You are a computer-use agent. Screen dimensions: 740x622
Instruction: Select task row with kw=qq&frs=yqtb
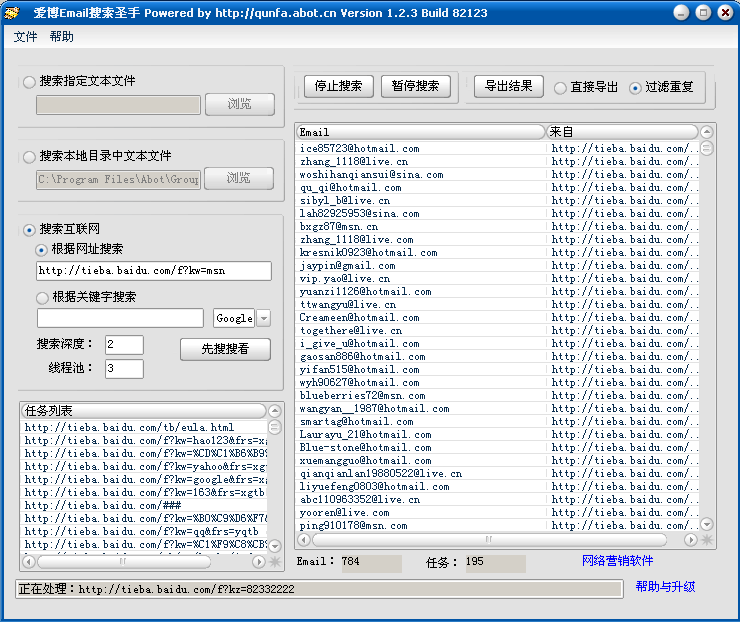click(145, 531)
